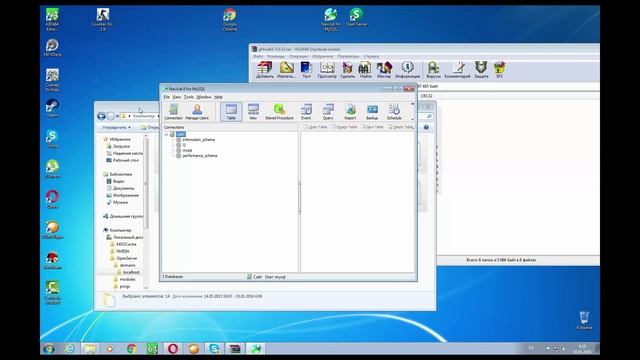
Task: Click Explorer Back navigation button
Action: (x=101, y=116)
